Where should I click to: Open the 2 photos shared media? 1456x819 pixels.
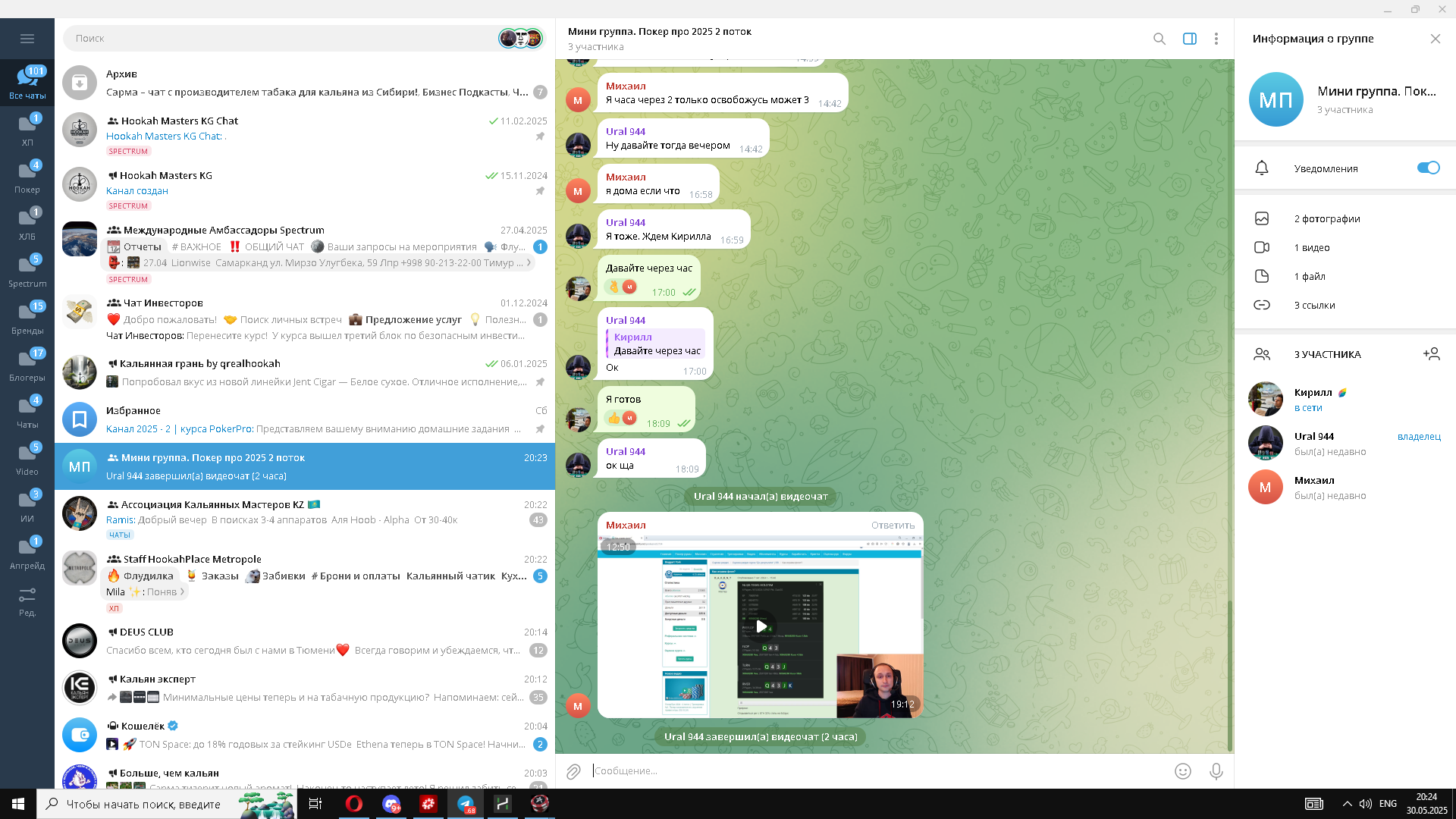click(x=1345, y=218)
